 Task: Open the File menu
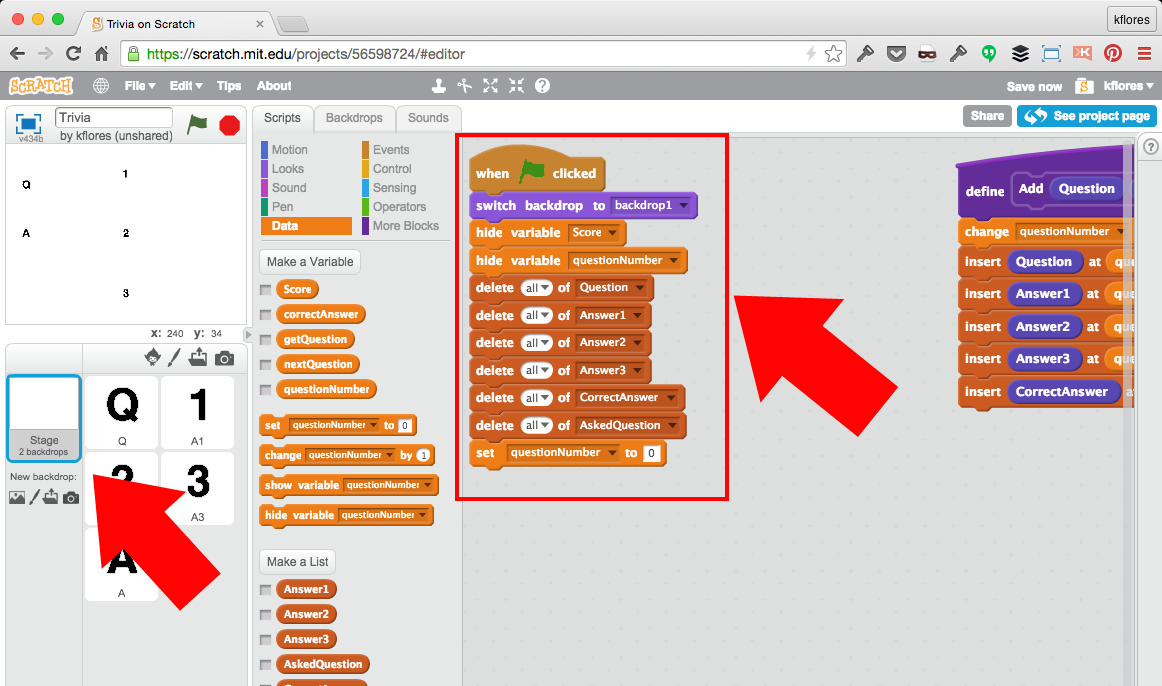point(139,86)
